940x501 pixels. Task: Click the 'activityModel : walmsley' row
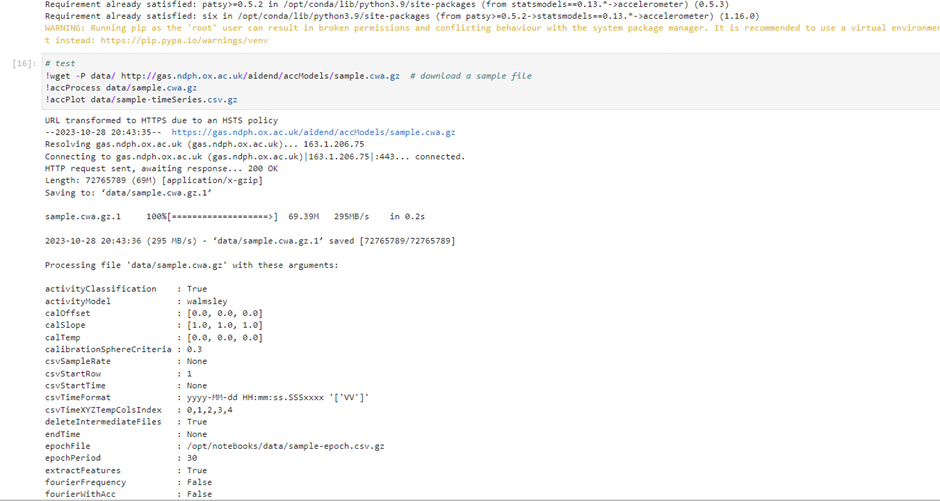(136, 301)
